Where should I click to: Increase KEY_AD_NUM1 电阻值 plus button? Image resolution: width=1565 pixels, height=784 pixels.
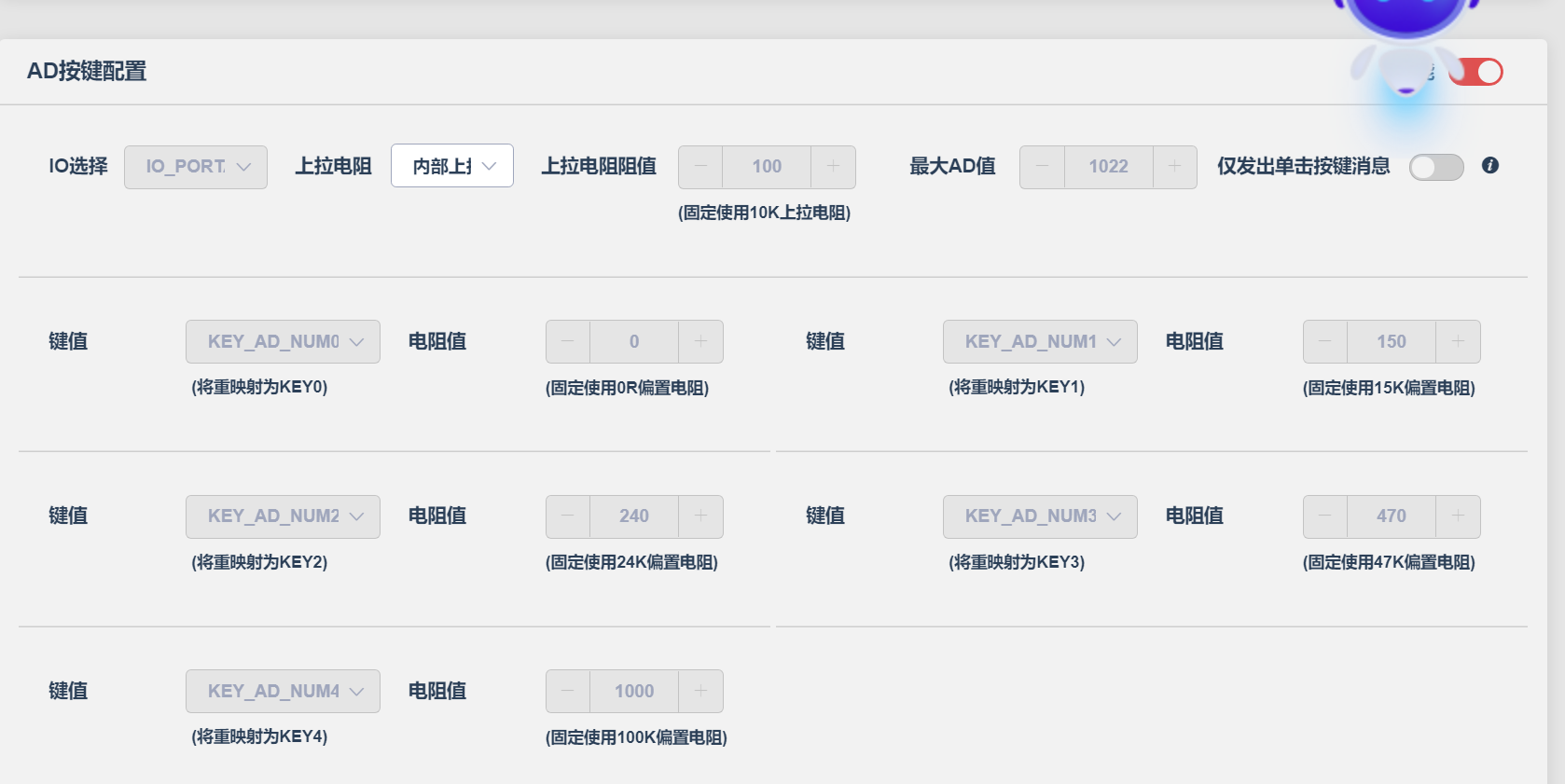coord(1458,341)
